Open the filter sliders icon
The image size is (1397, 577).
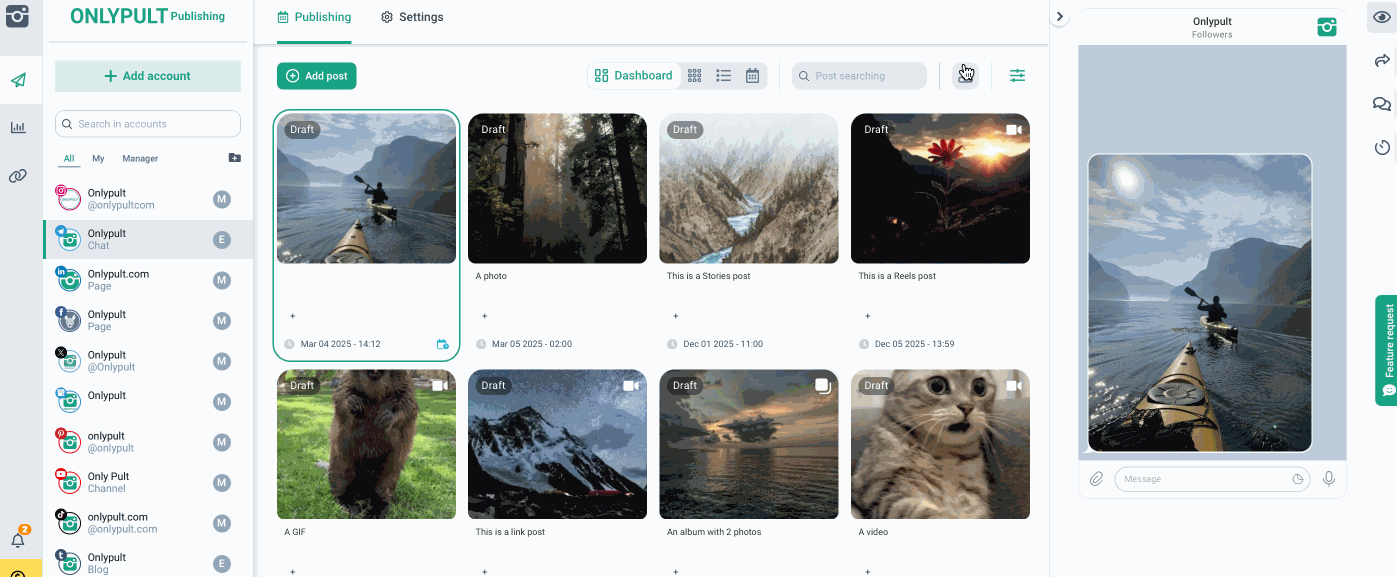click(1017, 76)
